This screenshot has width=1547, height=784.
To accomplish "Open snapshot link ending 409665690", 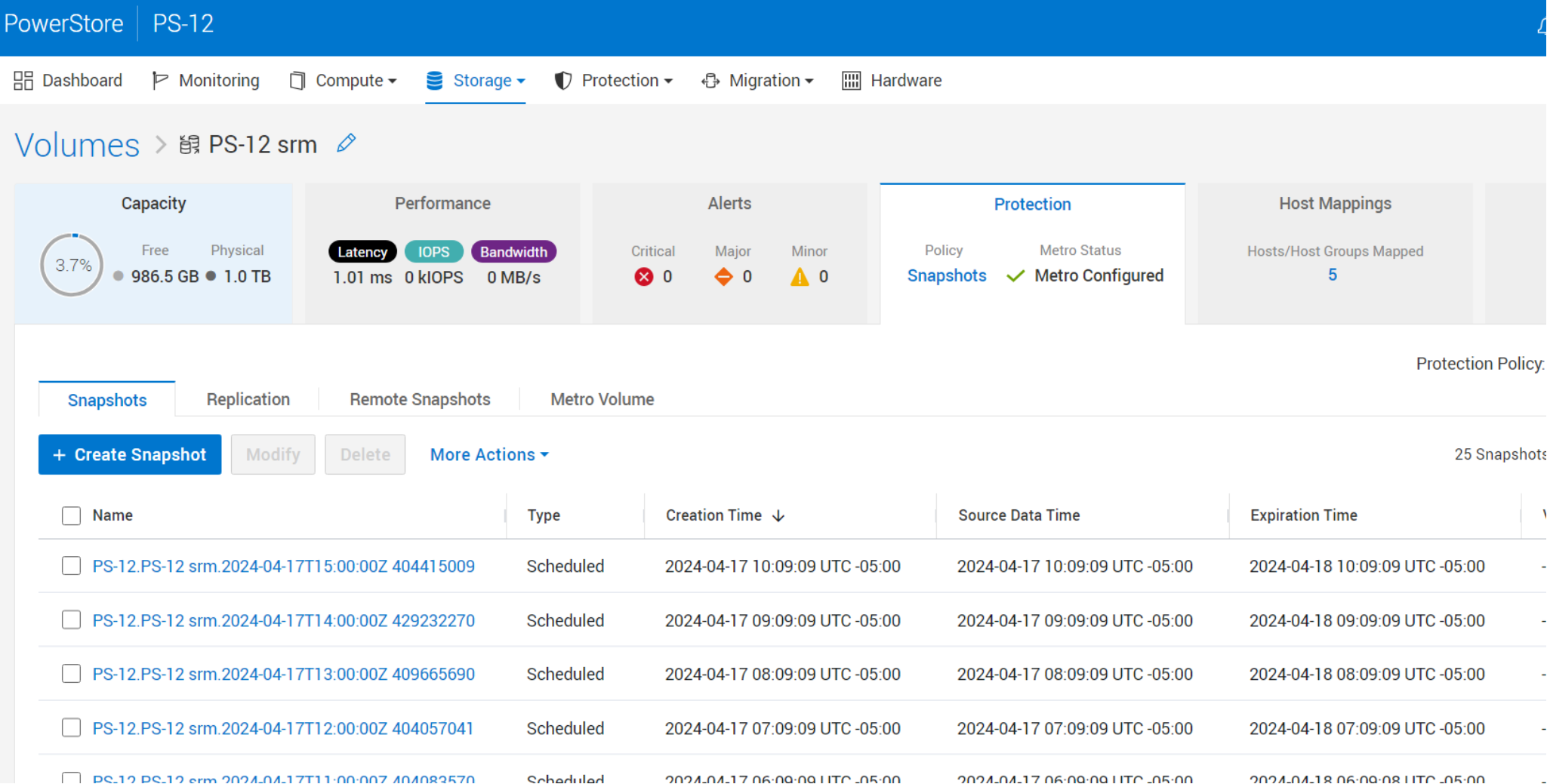I will [284, 675].
